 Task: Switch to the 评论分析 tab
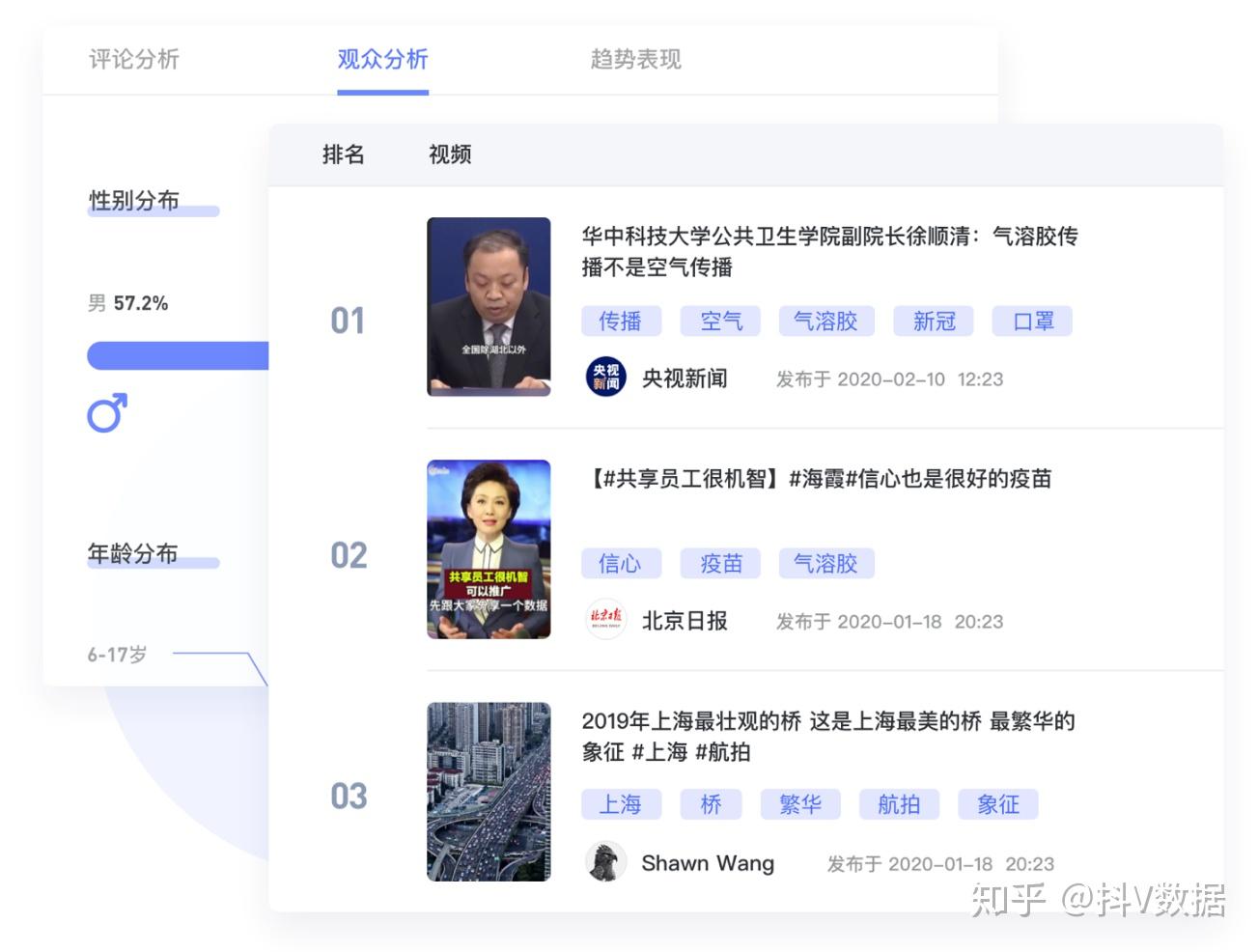(x=134, y=59)
